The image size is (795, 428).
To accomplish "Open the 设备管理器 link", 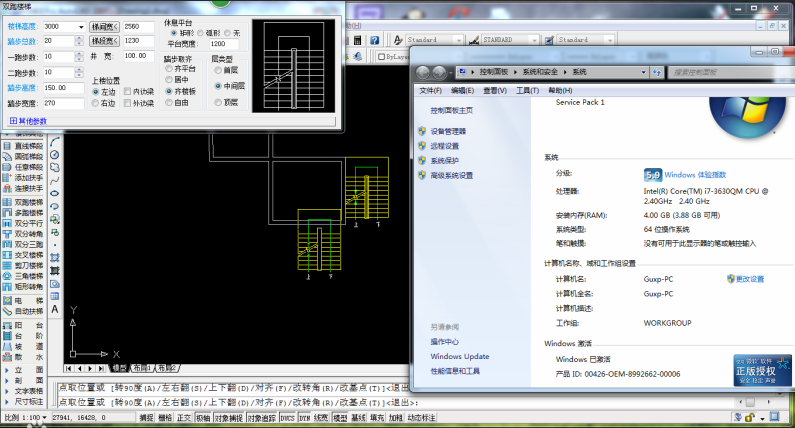I will [448, 131].
